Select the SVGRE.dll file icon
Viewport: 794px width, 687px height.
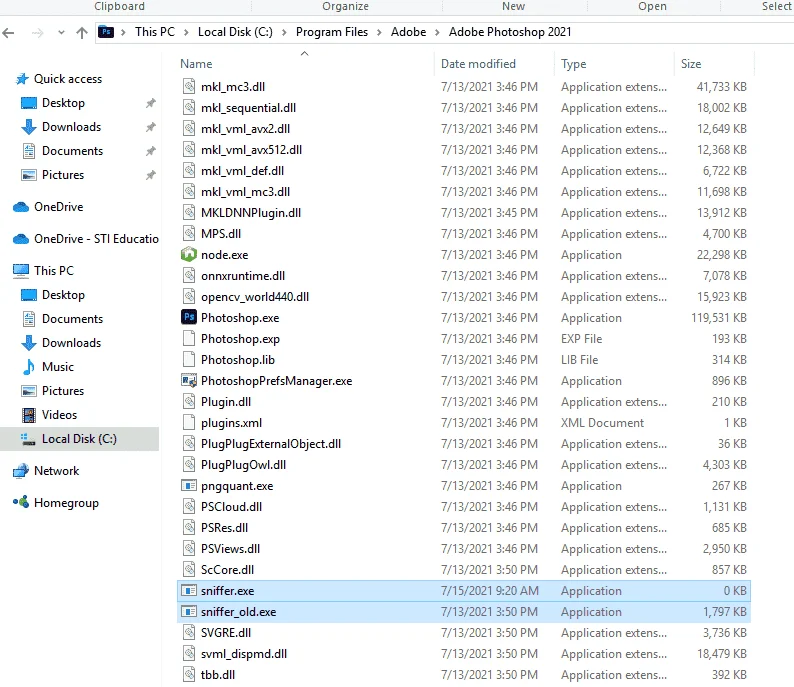pyautogui.click(x=188, y=633)
